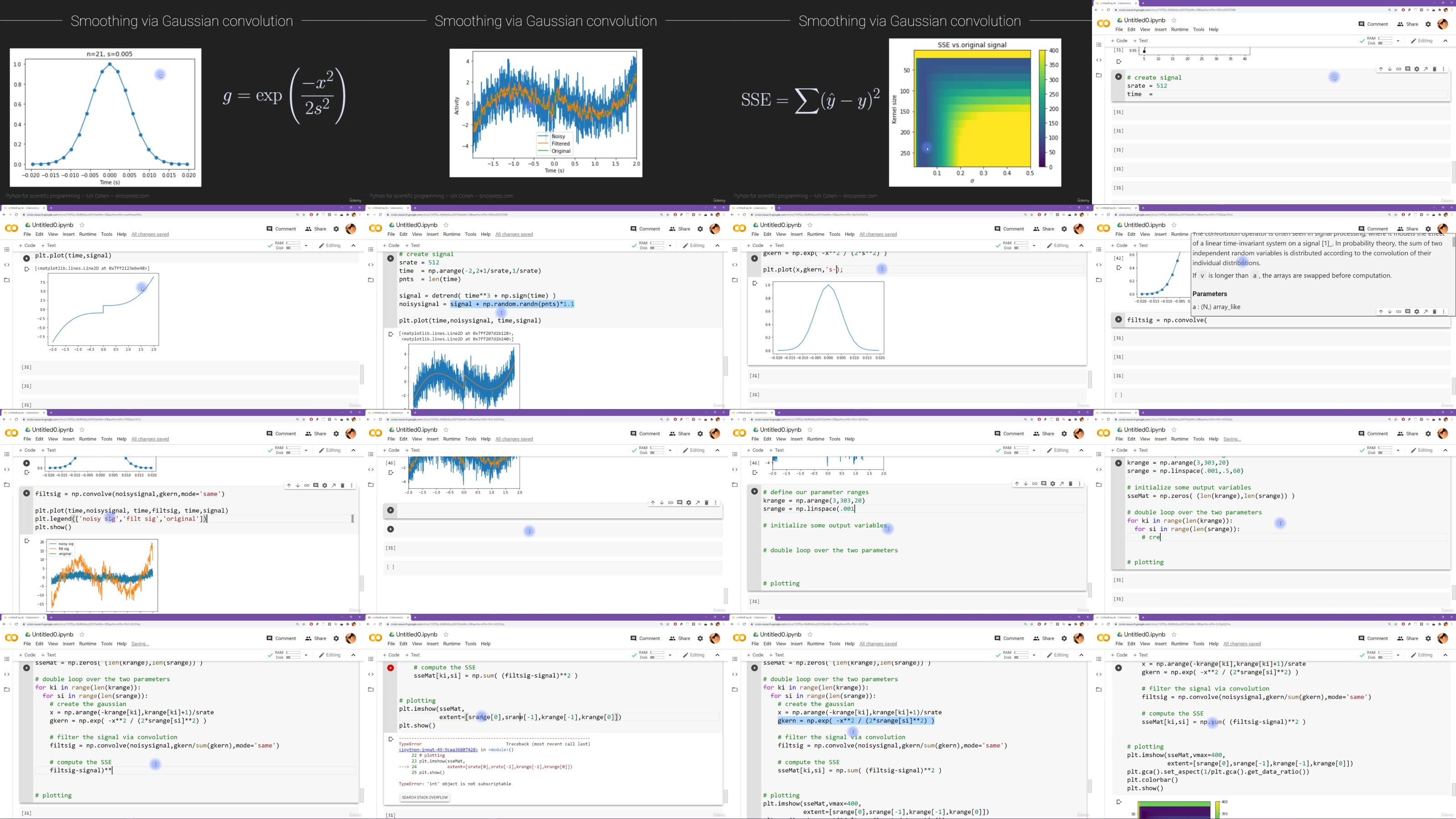The width and height of the screenshot is (1456, 819).
Task: Star the notebook in the '# create signal' window
Action: tap(1174, 20)
